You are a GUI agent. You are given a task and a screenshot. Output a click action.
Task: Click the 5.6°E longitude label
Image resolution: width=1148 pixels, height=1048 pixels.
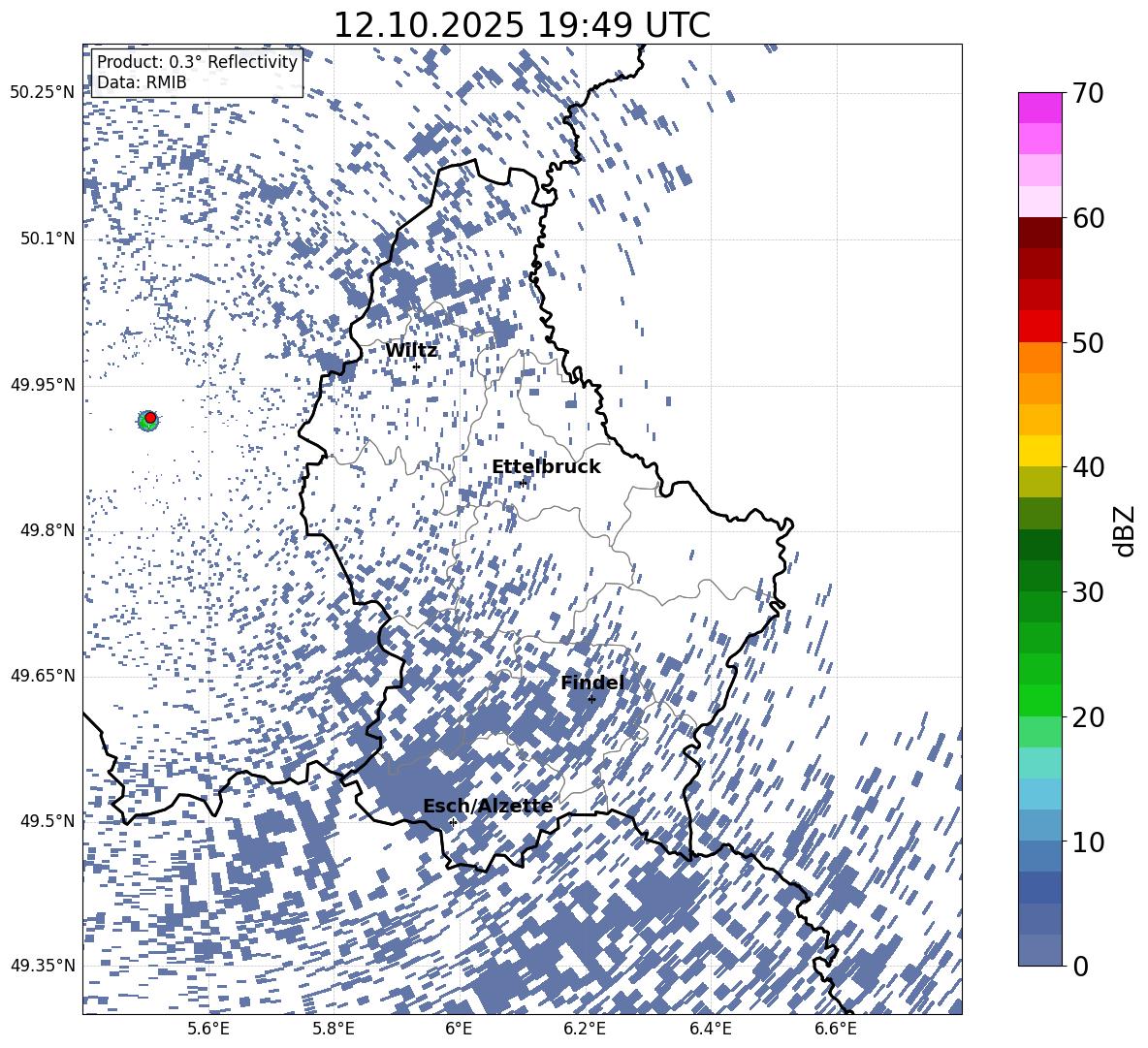click(x=208, y=1030)
